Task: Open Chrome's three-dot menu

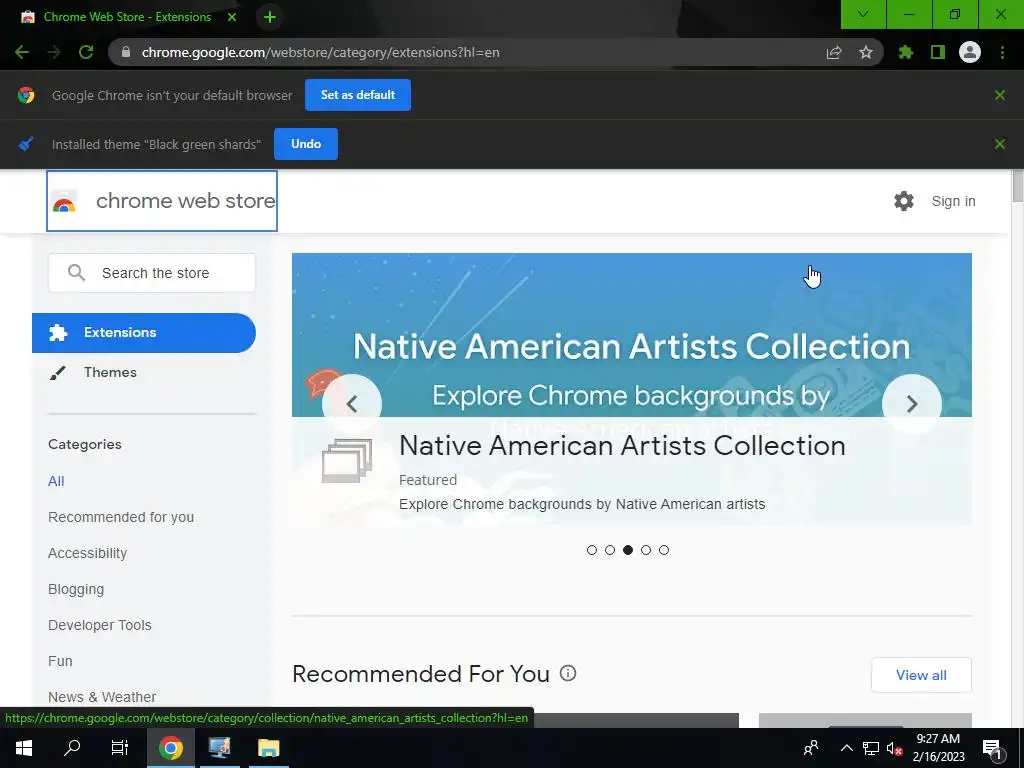Action: pos(1002,52)
